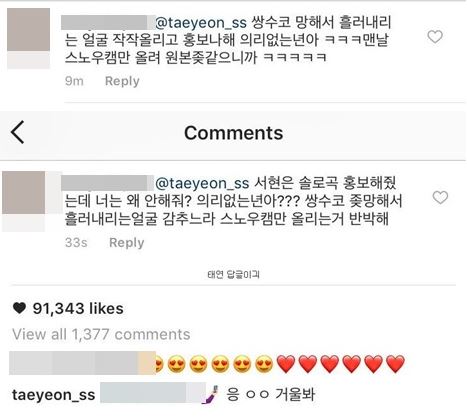Tap the black heart beside 91,343 likes
The height and width of the screenshot is (417, 467).
click(x=19, y=308)
